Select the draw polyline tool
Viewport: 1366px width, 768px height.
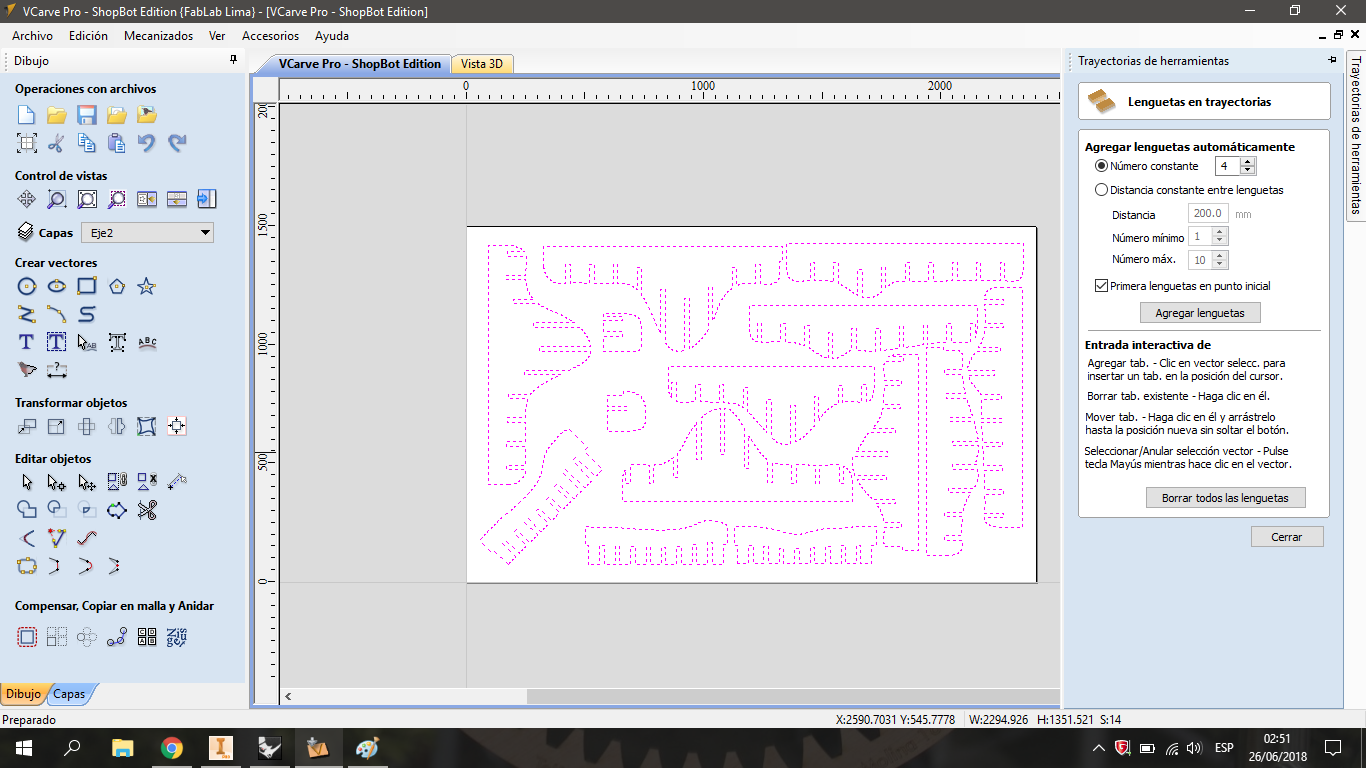(27, 315)
